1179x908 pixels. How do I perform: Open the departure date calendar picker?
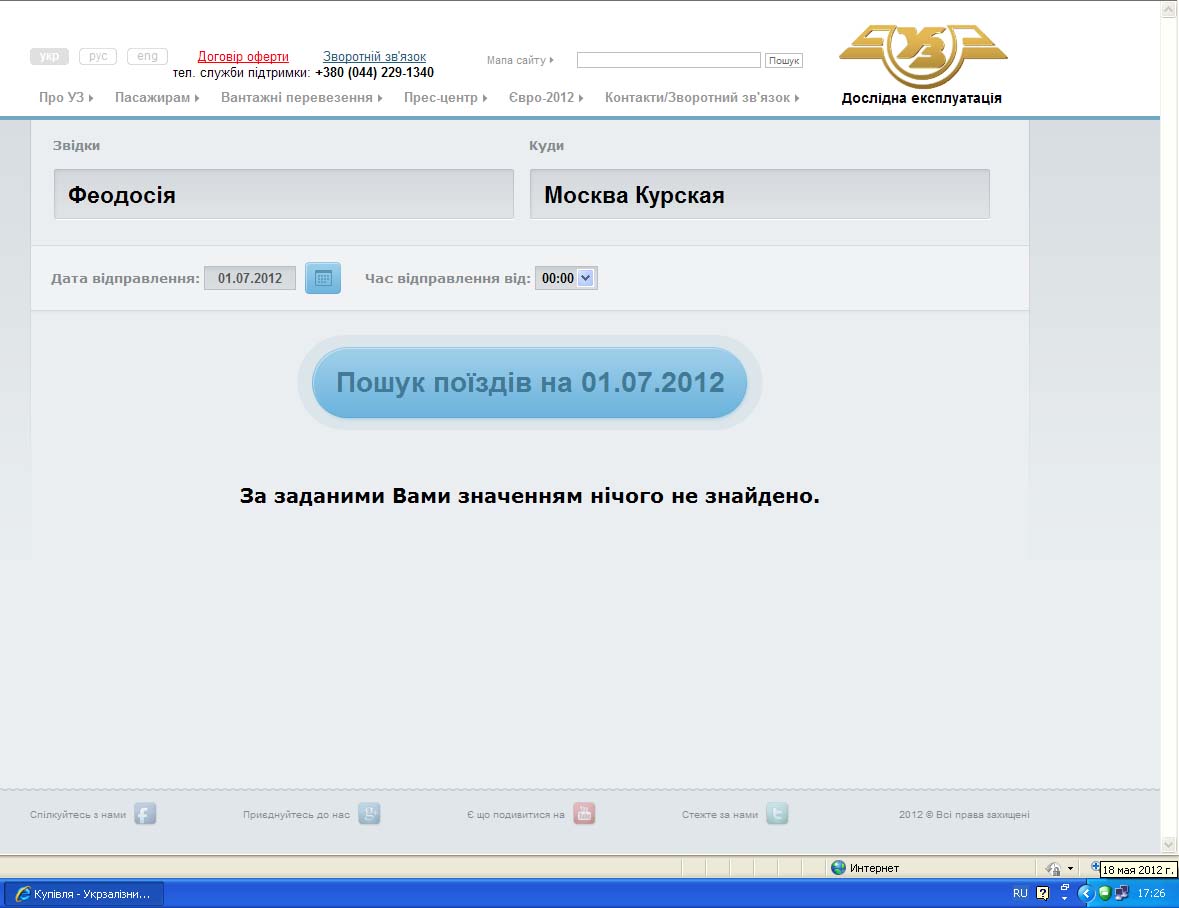click(x=322, y=278)
